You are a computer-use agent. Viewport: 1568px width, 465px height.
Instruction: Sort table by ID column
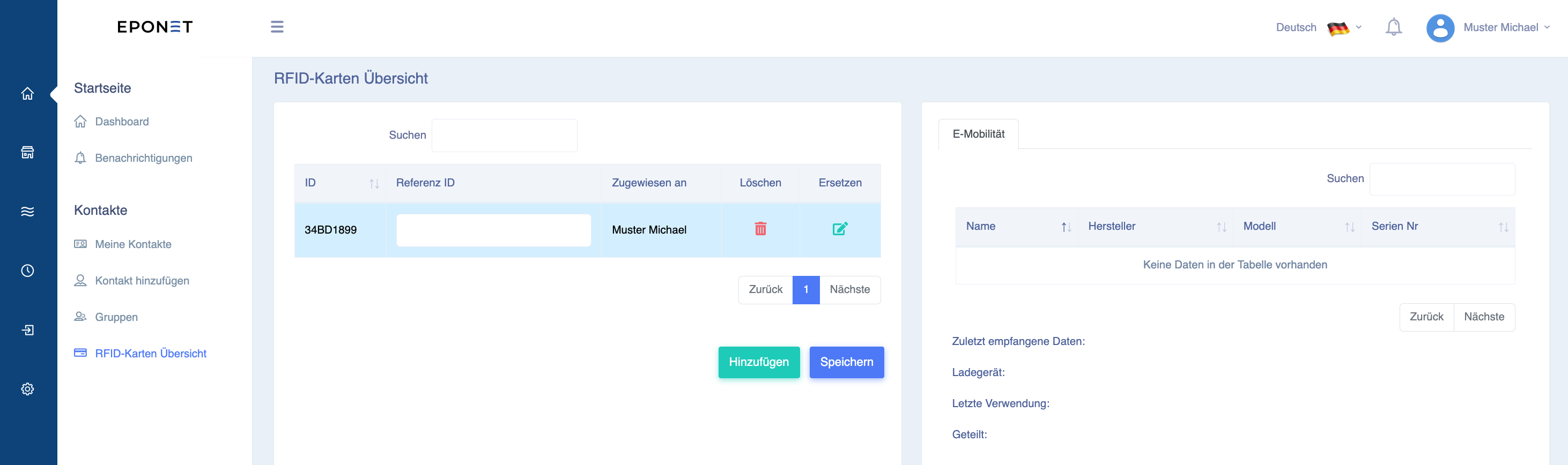[341, 183]
